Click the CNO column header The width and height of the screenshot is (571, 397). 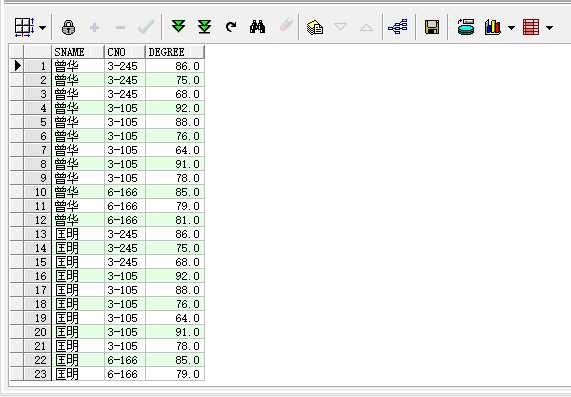125,52
